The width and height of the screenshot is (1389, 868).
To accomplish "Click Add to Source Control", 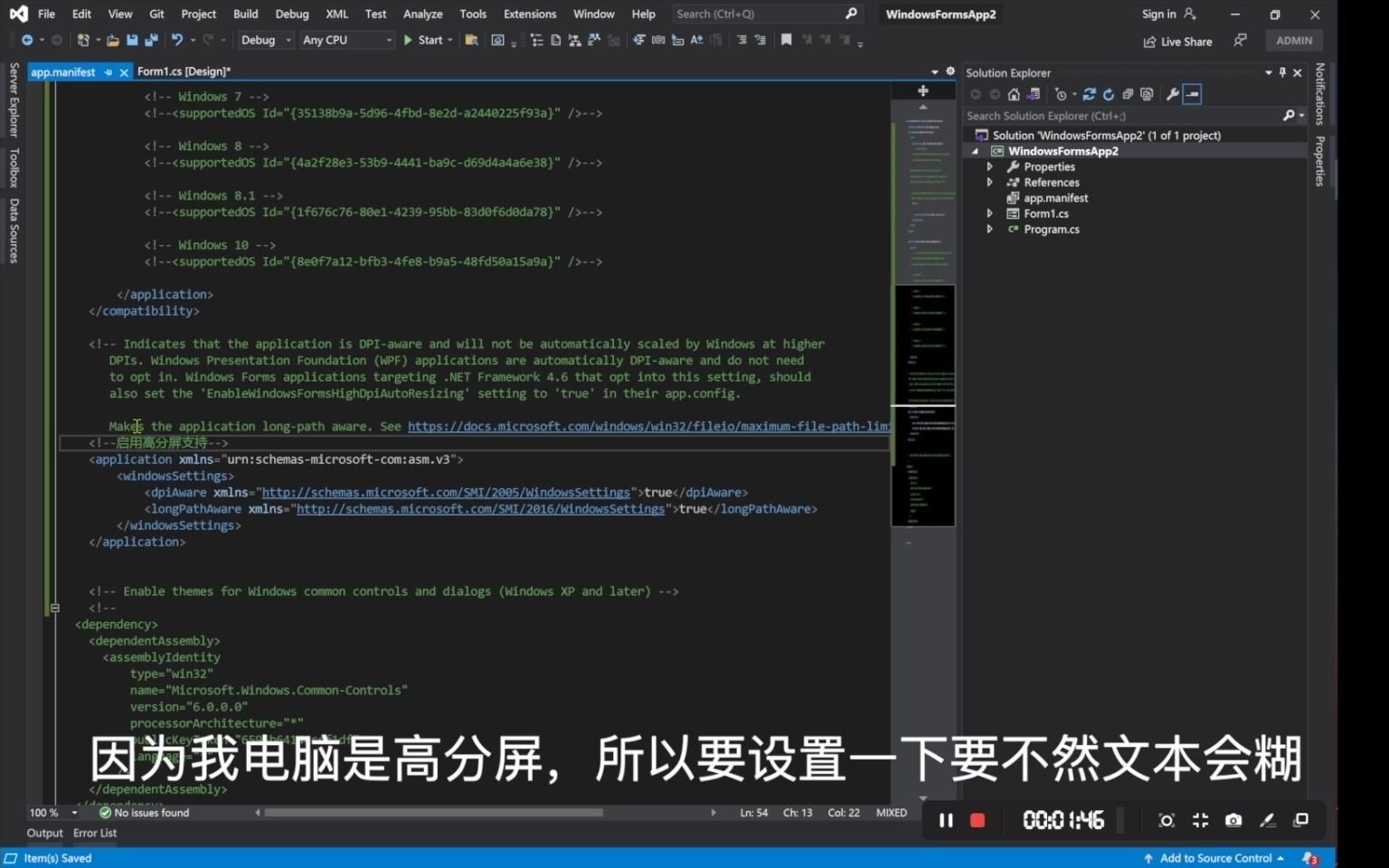I will pyautogui.click(x=1214, y=858).
